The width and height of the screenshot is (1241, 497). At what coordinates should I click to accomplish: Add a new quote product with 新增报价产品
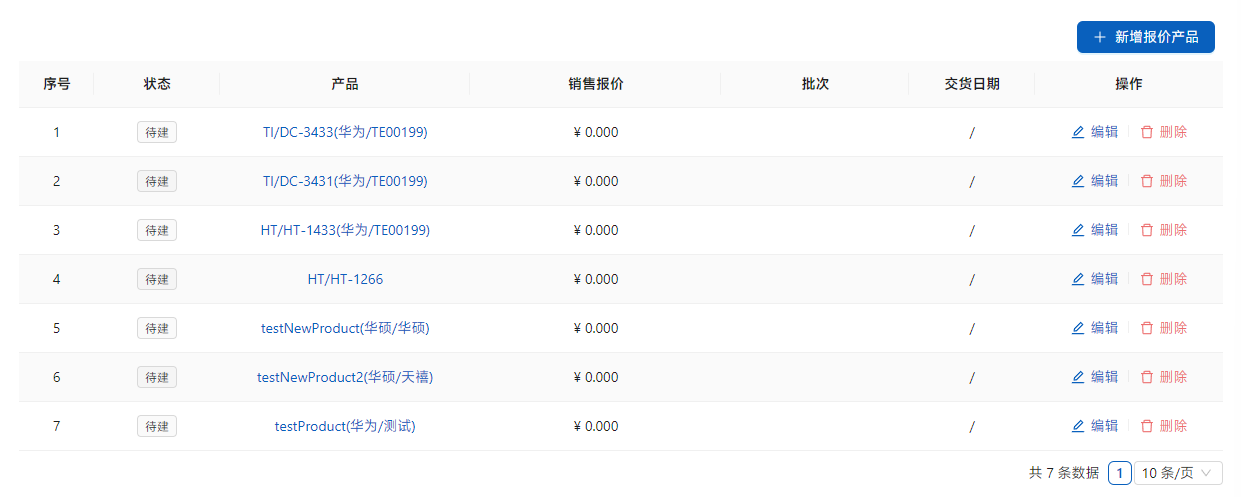pos(1145,37)
